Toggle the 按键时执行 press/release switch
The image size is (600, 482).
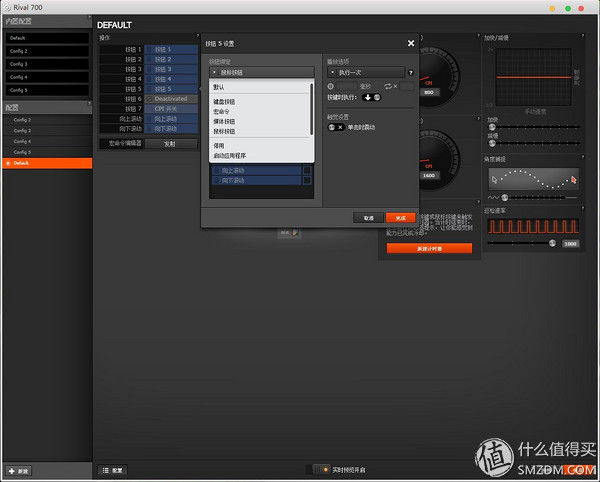tap(371, 97)
